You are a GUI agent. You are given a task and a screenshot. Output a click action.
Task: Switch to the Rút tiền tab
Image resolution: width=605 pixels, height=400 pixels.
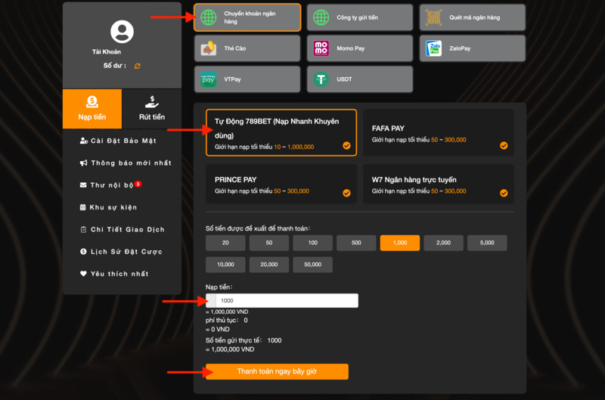pos(152,109)
